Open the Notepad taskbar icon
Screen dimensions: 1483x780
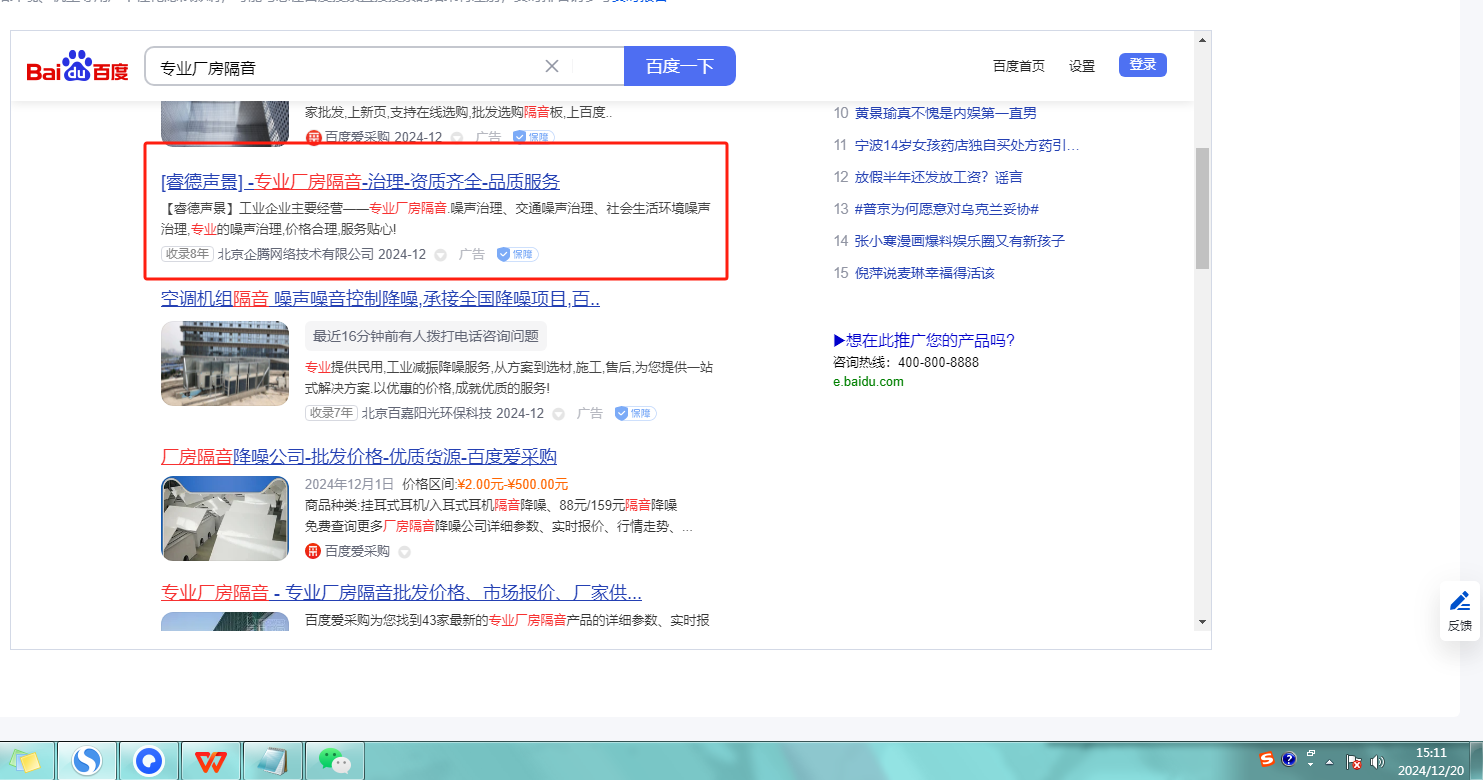point(272,761)
